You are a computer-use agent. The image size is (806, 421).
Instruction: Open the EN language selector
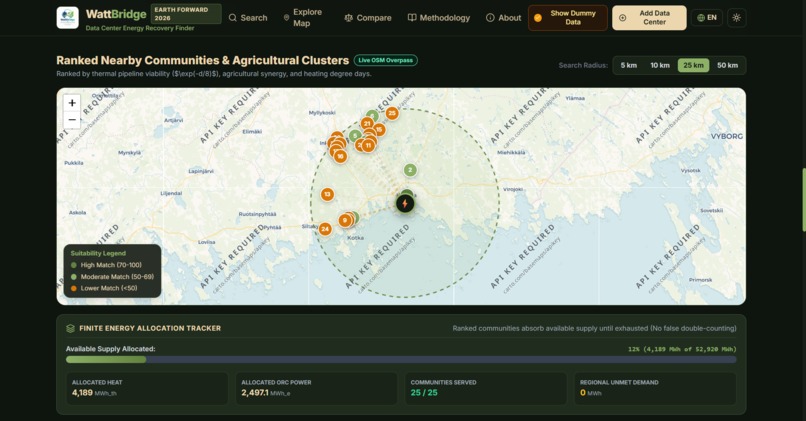click(x=707, y=17)
